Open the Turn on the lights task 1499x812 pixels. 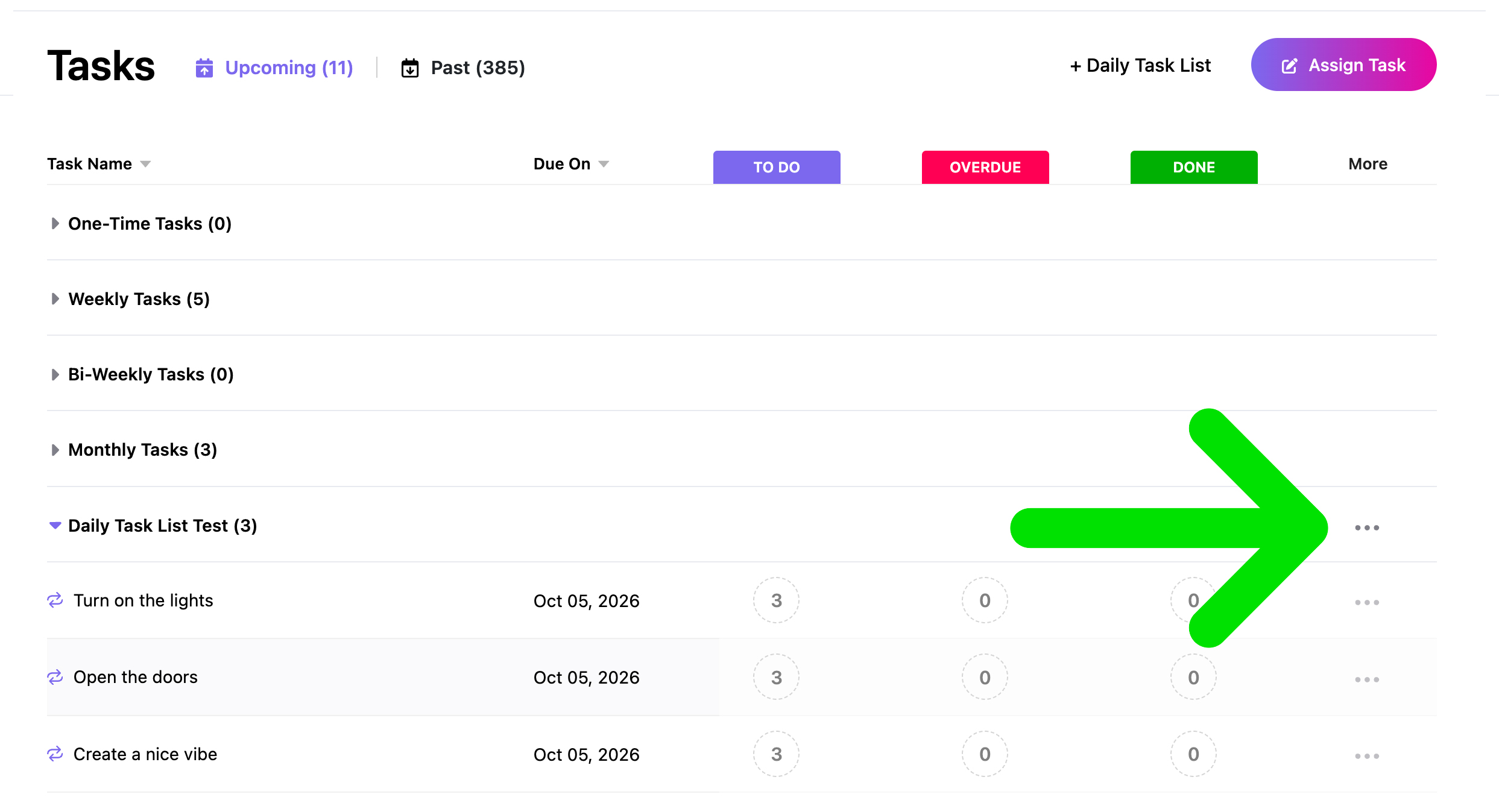point(144,600)
